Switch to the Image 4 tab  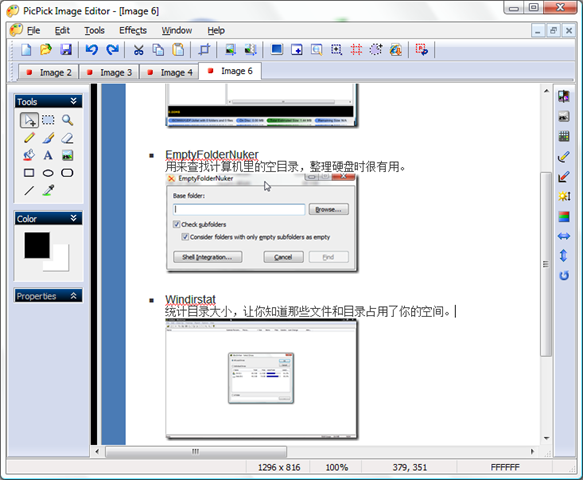point(169,73)
